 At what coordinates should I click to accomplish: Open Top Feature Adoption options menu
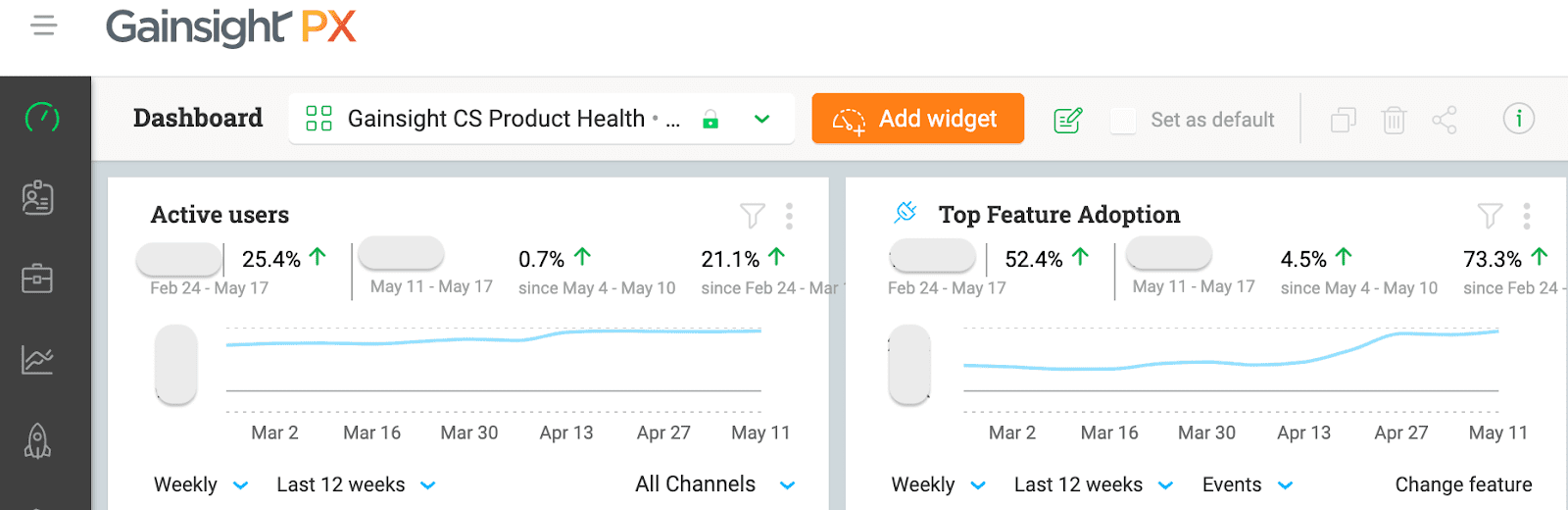click(x=1526, y=215)
